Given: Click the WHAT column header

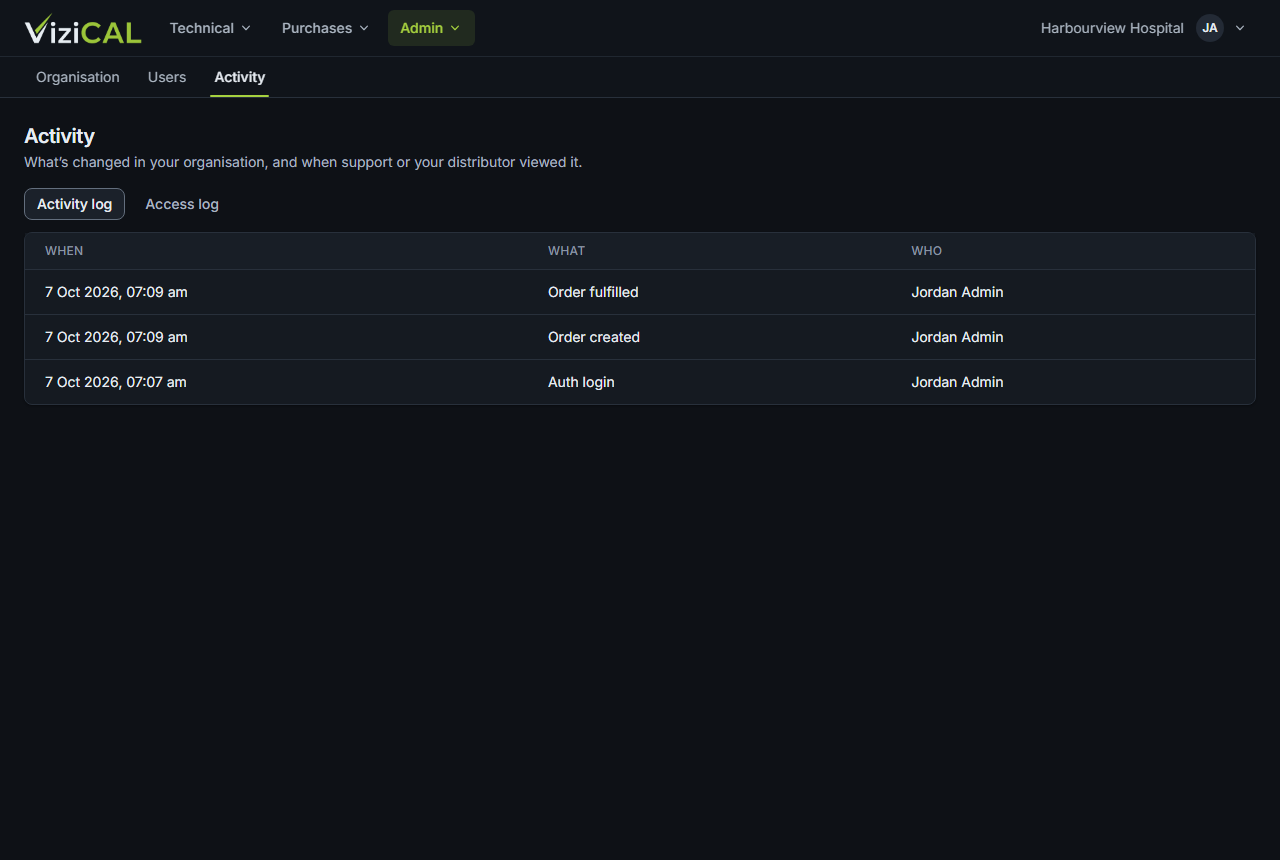Looking at the screenshot, I should click(567, 251).
